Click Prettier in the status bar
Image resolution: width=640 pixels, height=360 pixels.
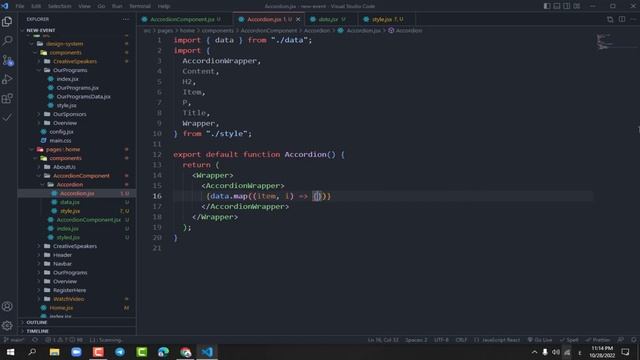click(598, 340)
